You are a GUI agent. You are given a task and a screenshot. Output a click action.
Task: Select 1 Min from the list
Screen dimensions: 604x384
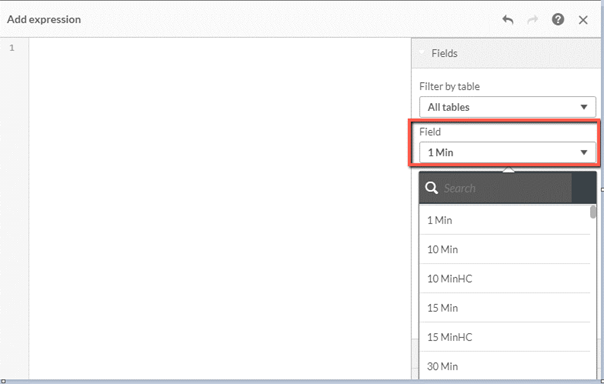(x=505, y=220)
